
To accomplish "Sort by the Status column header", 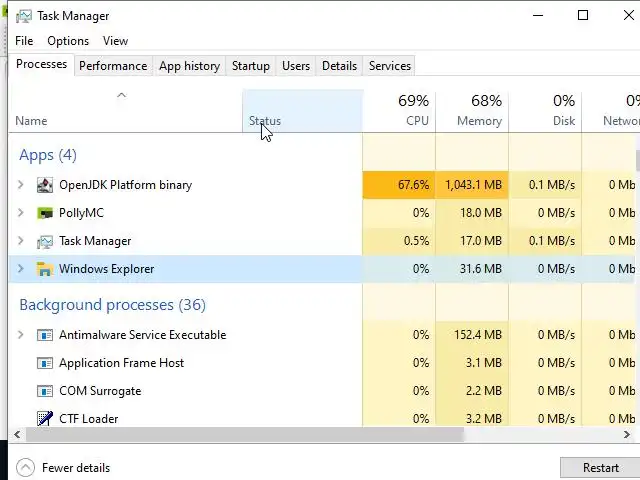I will (302, 111).
